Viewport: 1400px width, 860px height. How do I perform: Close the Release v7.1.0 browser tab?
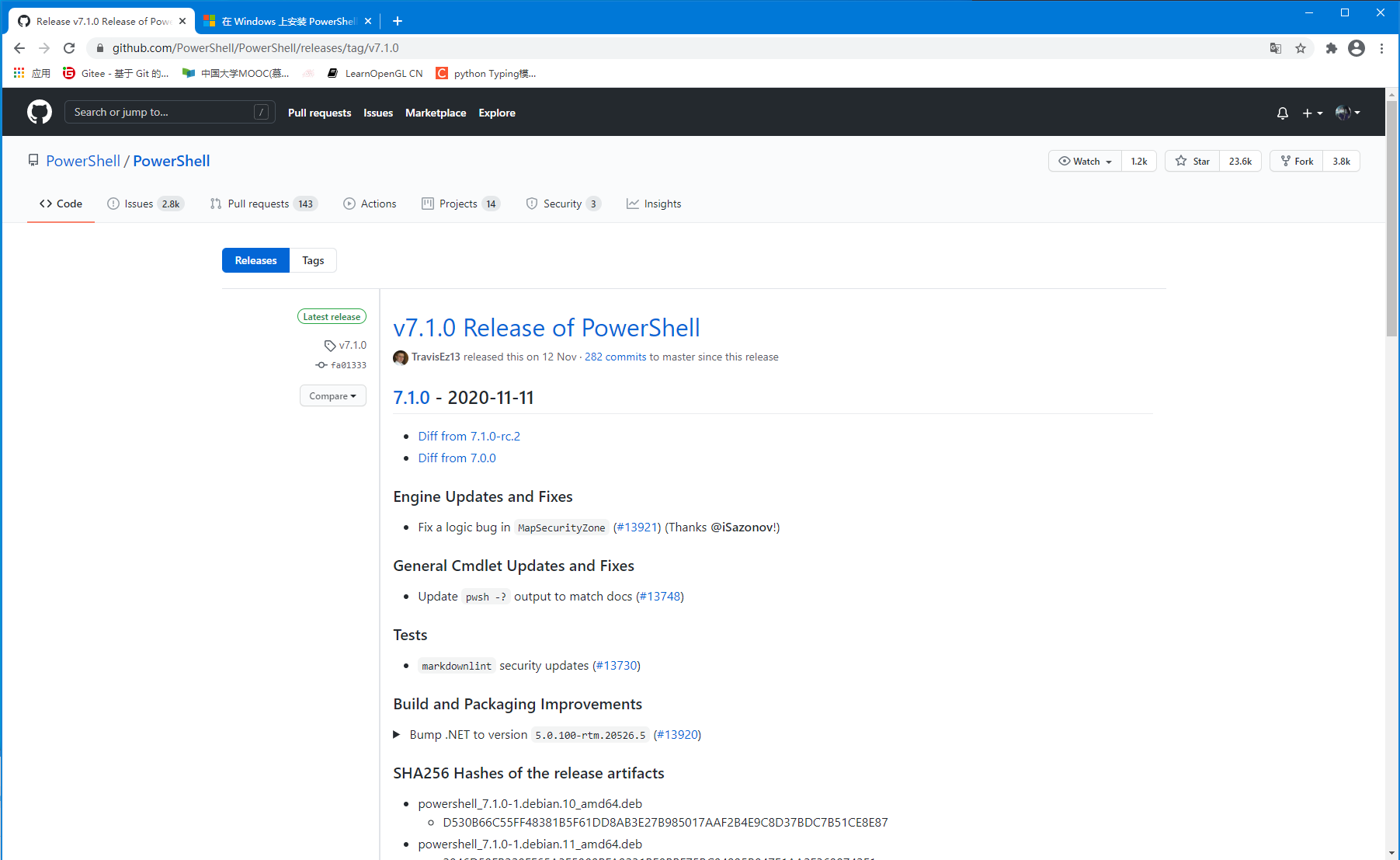[x=182, y=21]
